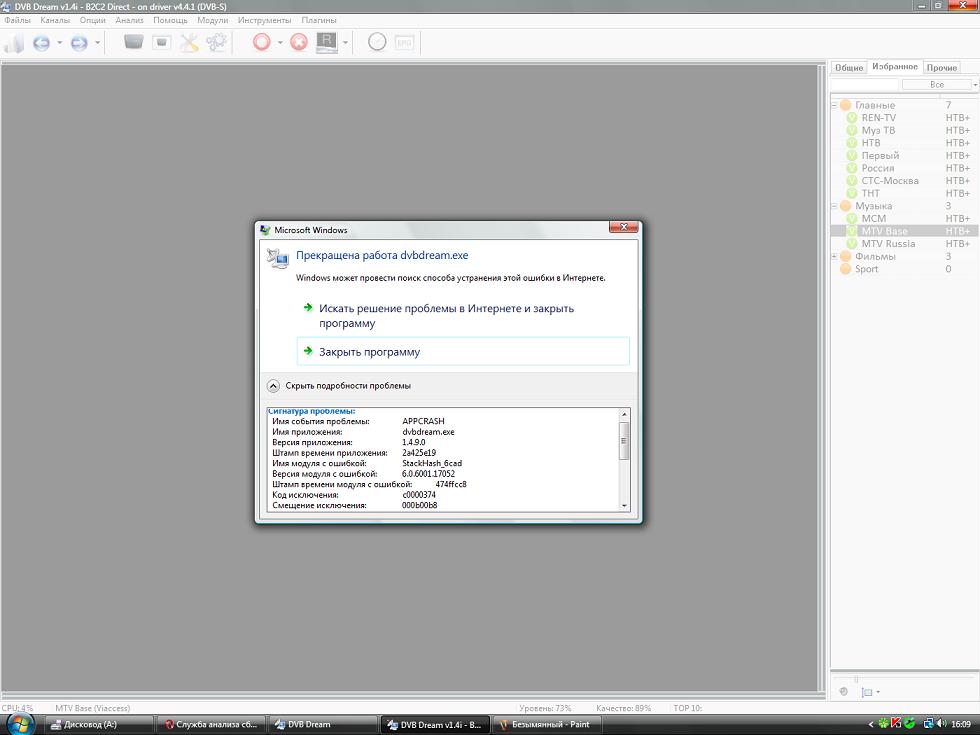Open the Каналы menu

pyautogui.click(x=55, y=20)
